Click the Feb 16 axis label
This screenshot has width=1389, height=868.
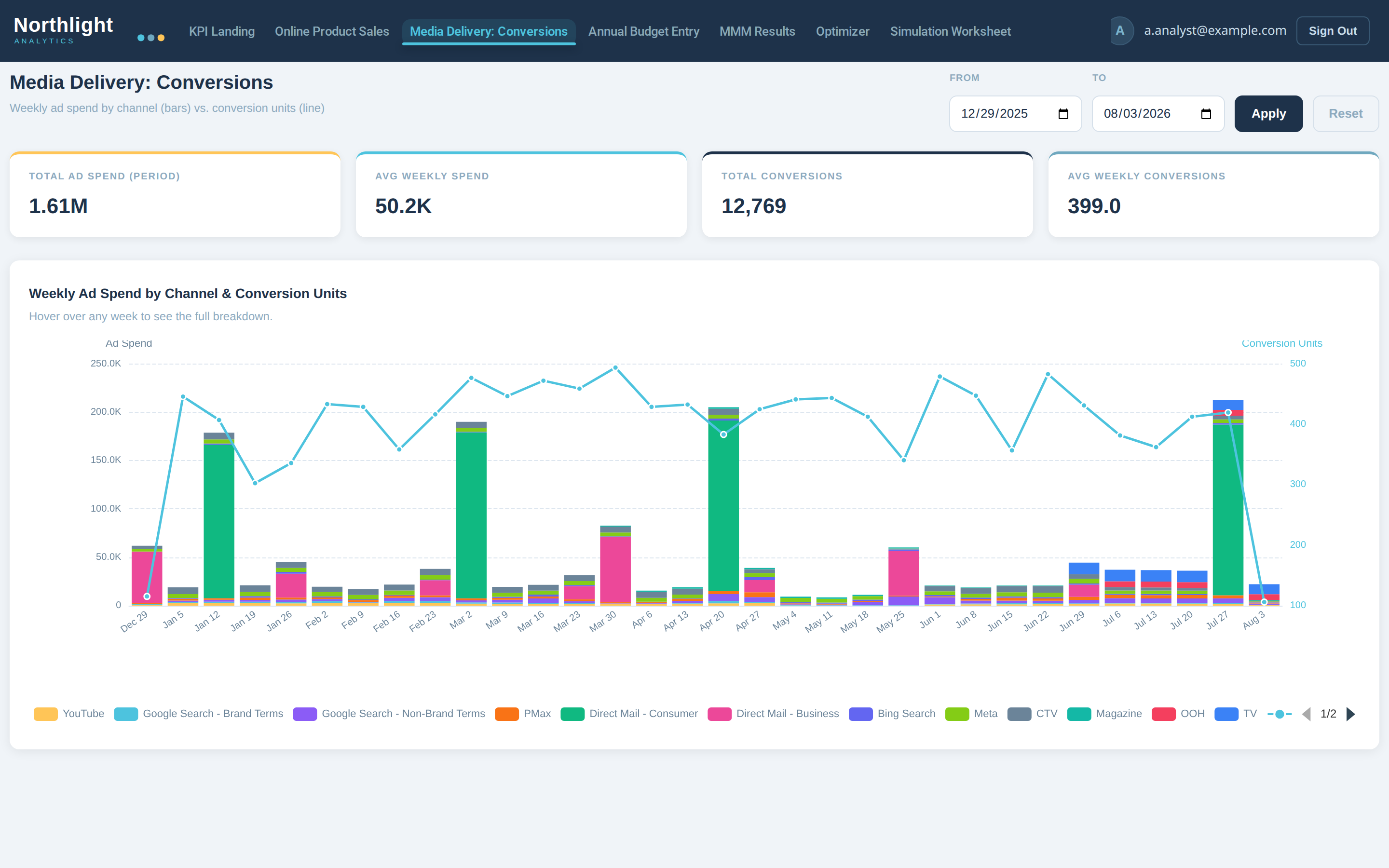386,621
